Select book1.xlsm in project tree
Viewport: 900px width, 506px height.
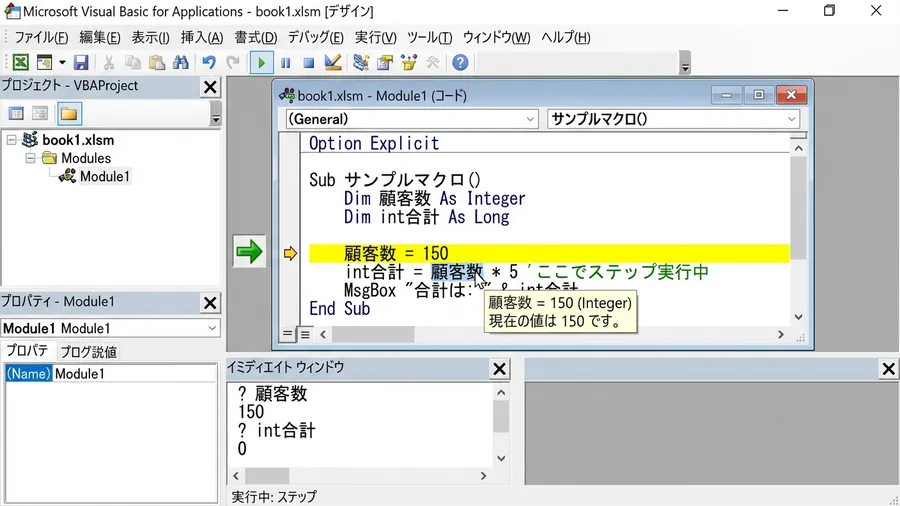pos(78,139)
